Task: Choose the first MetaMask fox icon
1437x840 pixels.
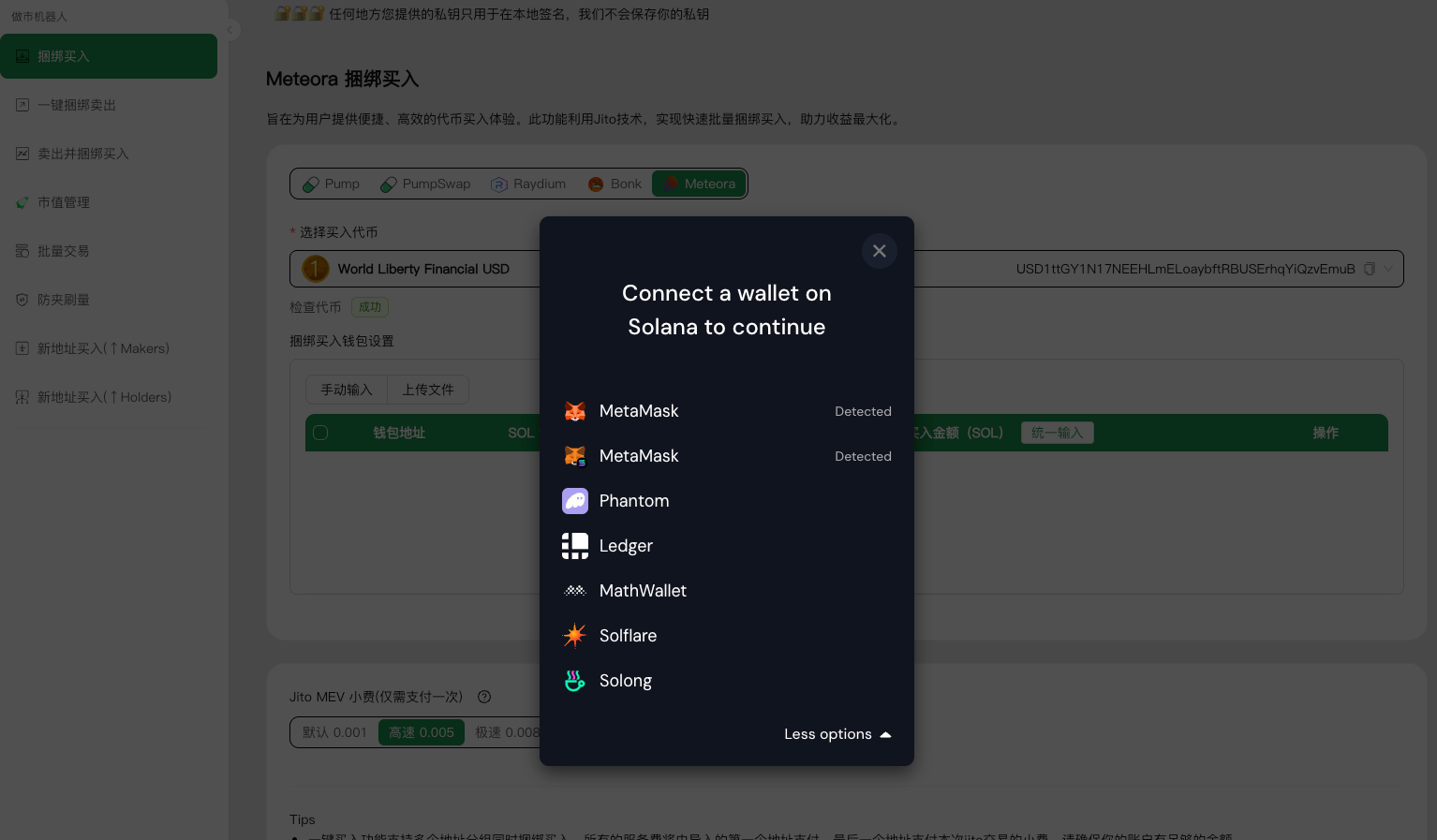Action: click(574, 411)
